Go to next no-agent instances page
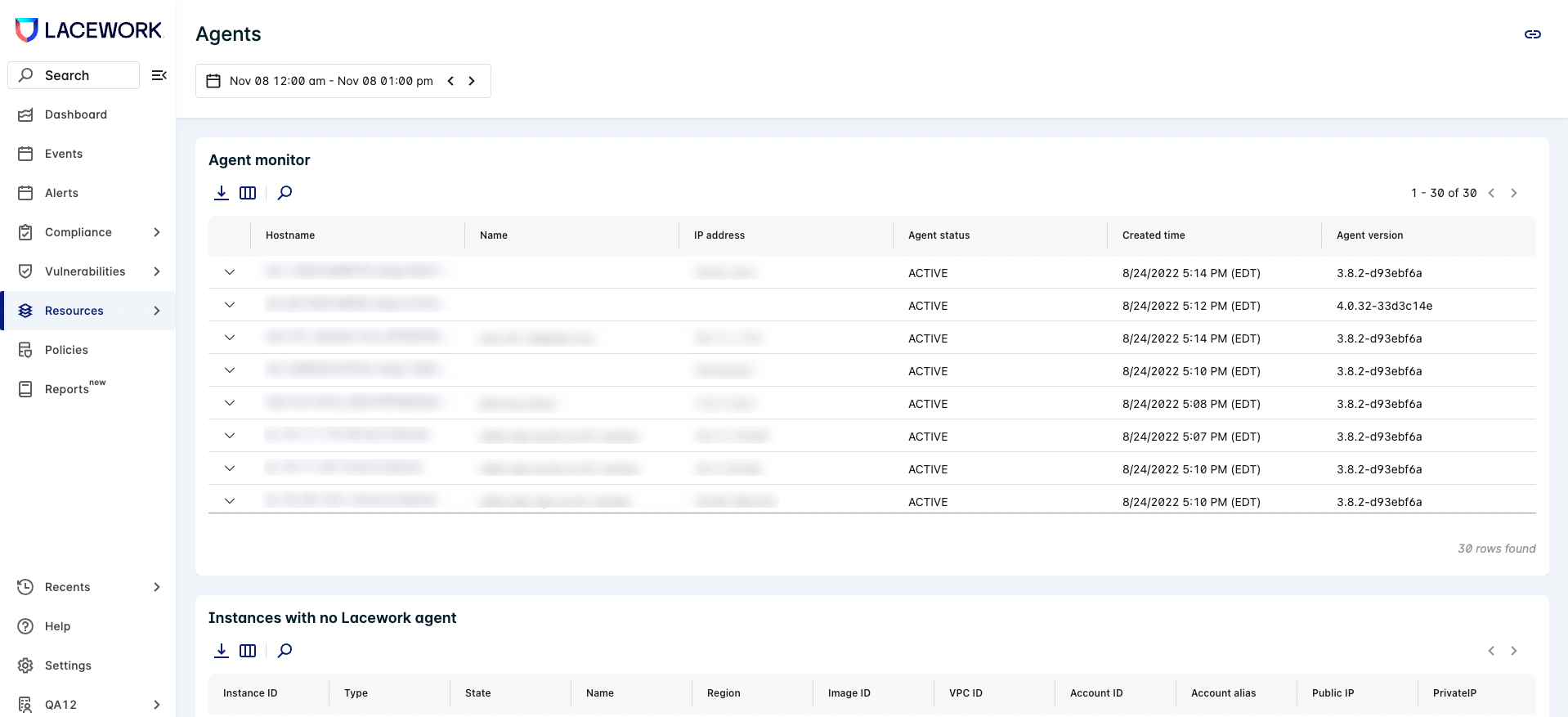 click(x=1514, y=651)
